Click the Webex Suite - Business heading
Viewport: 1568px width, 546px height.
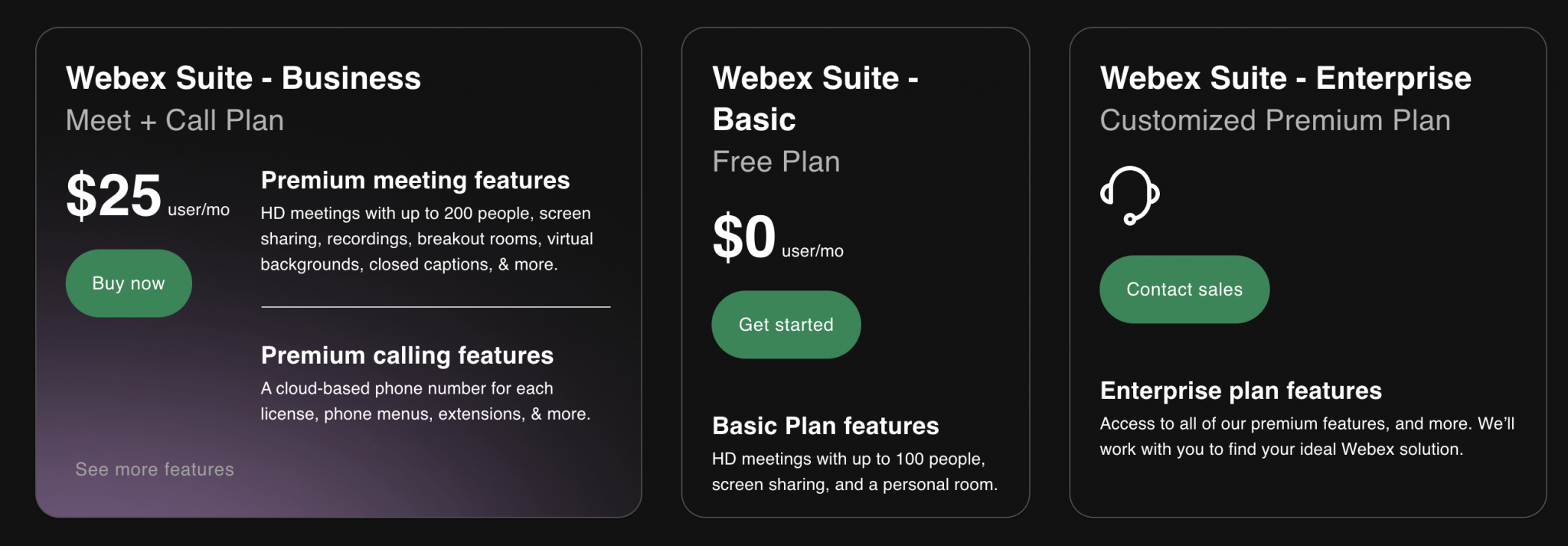pyautogui.click(x=243, y=77)
